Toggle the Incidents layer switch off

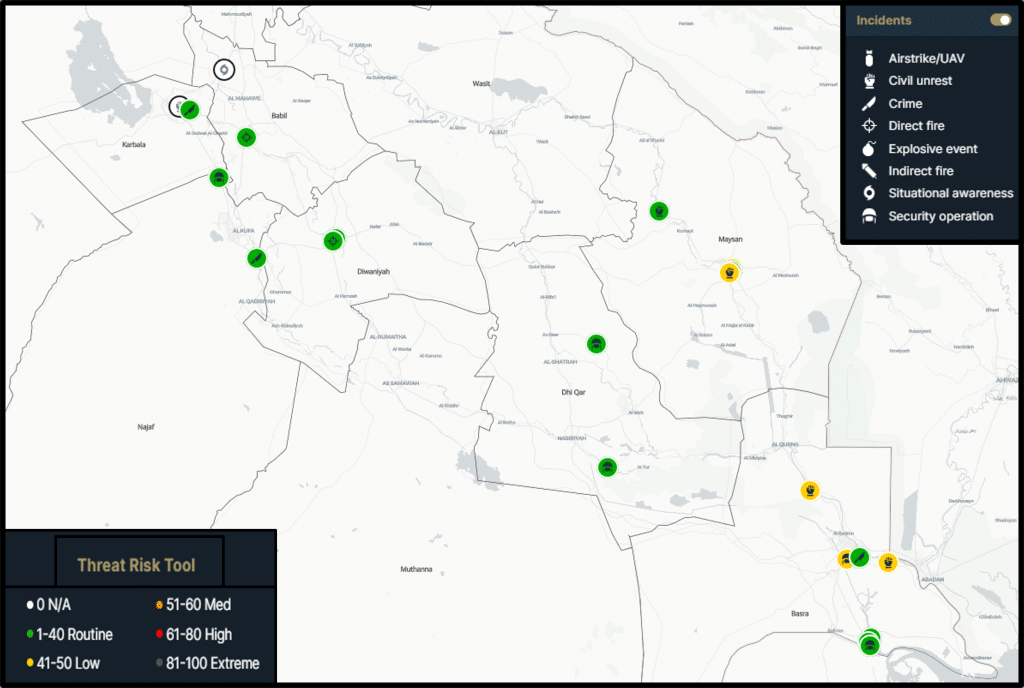pyautogui.click(x=999, y=20)
